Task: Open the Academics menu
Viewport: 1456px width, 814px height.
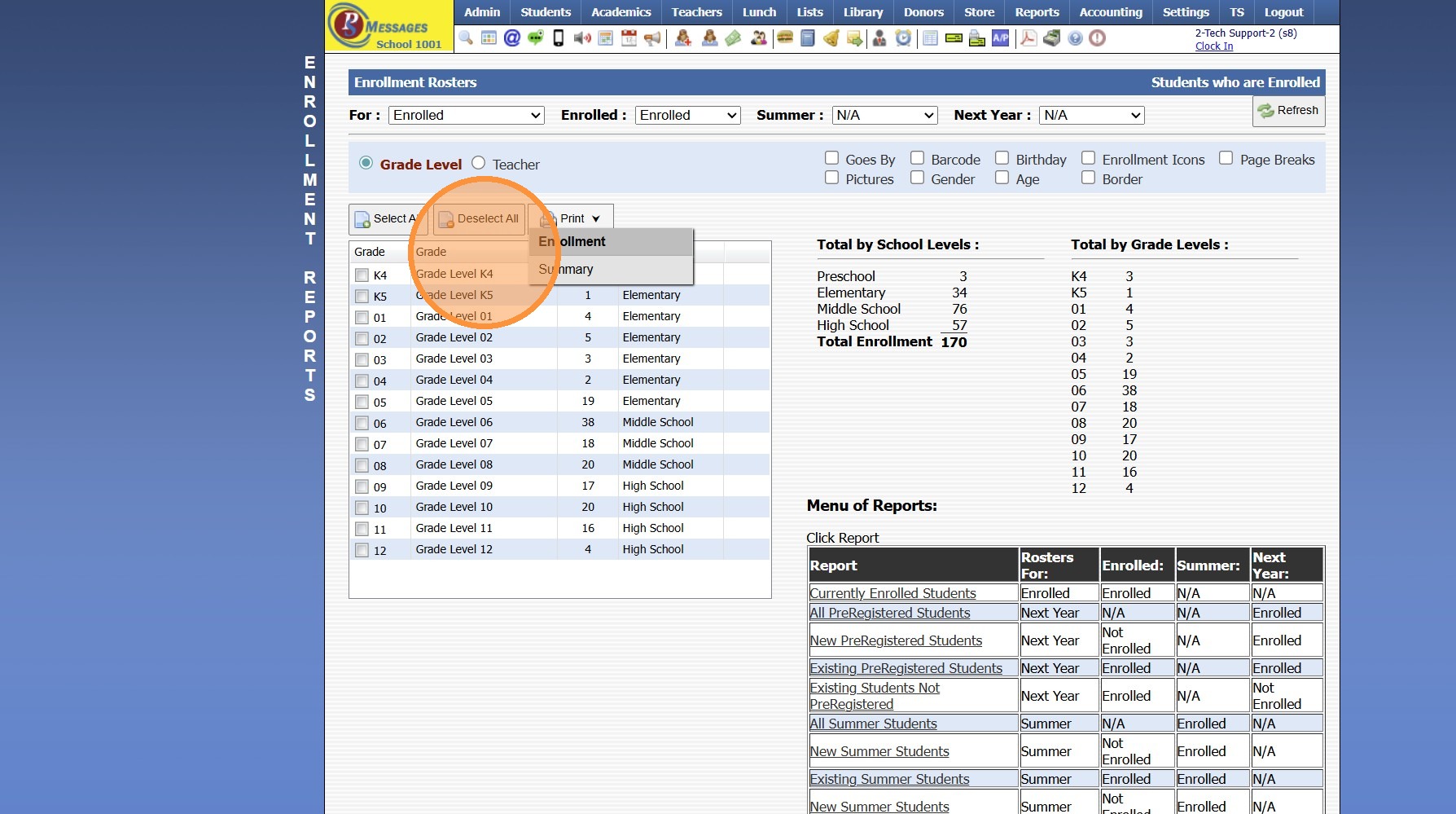Action: pos(621,12)
